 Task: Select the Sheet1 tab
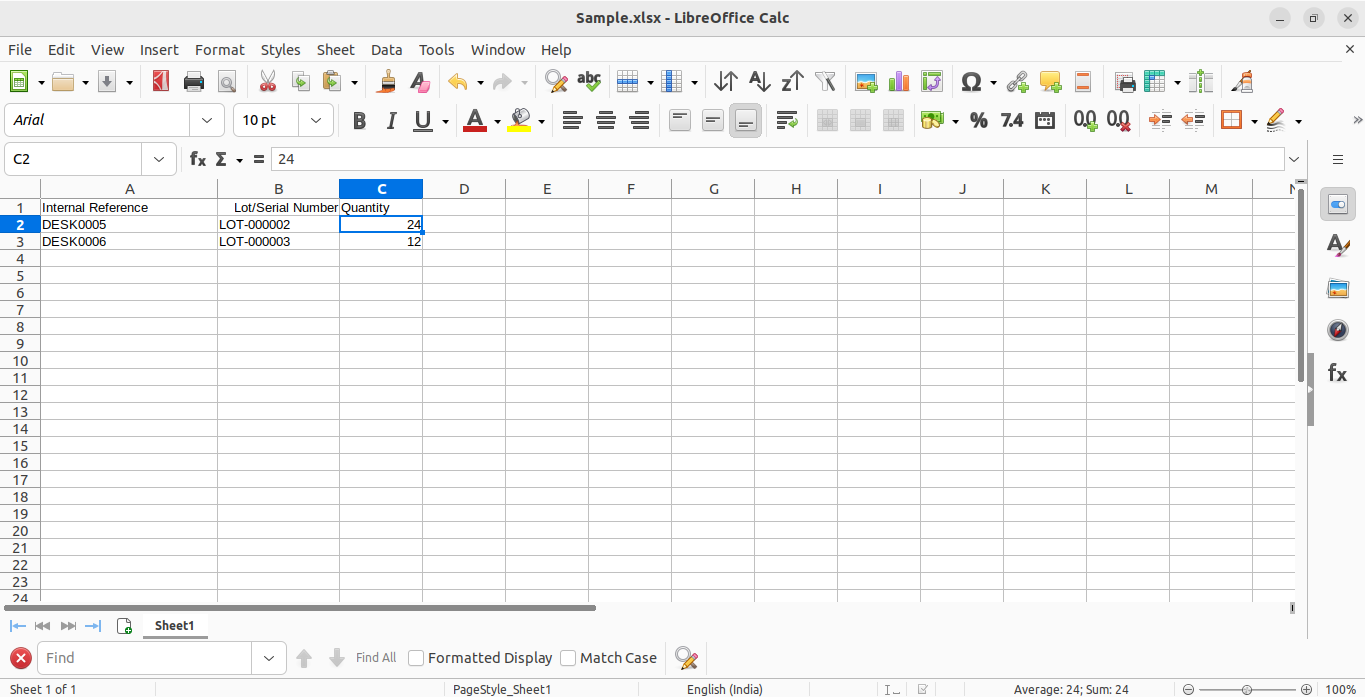tap(174, 625)
